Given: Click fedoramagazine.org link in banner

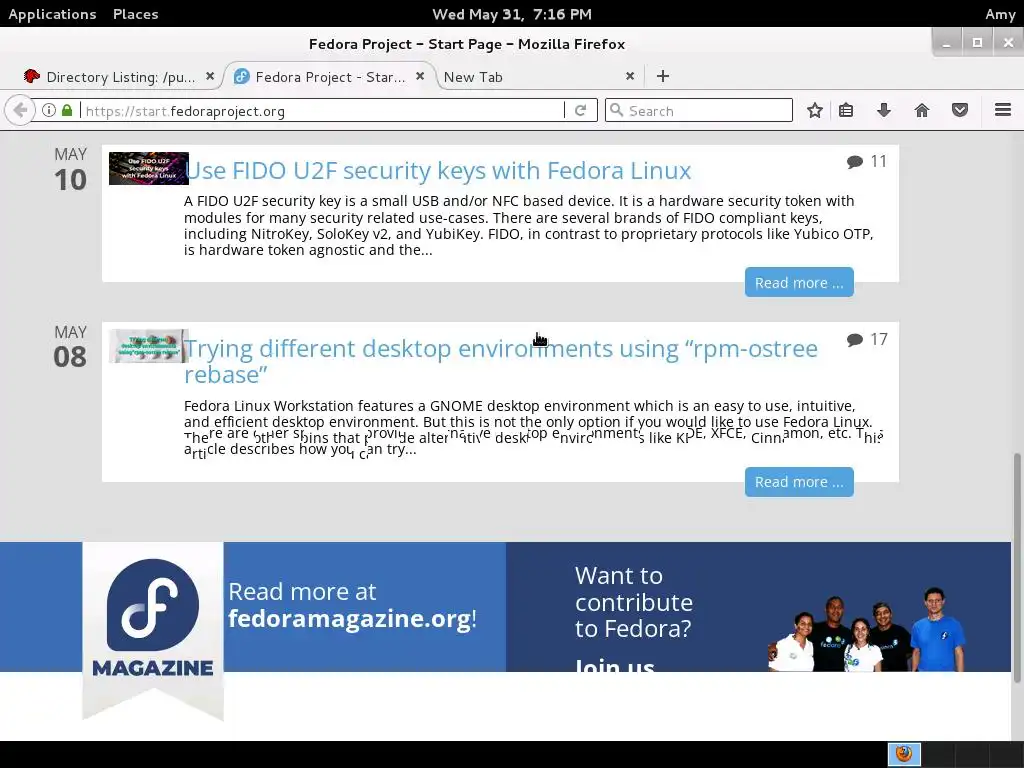Looking at the screenshot, I should click(349, 618).
